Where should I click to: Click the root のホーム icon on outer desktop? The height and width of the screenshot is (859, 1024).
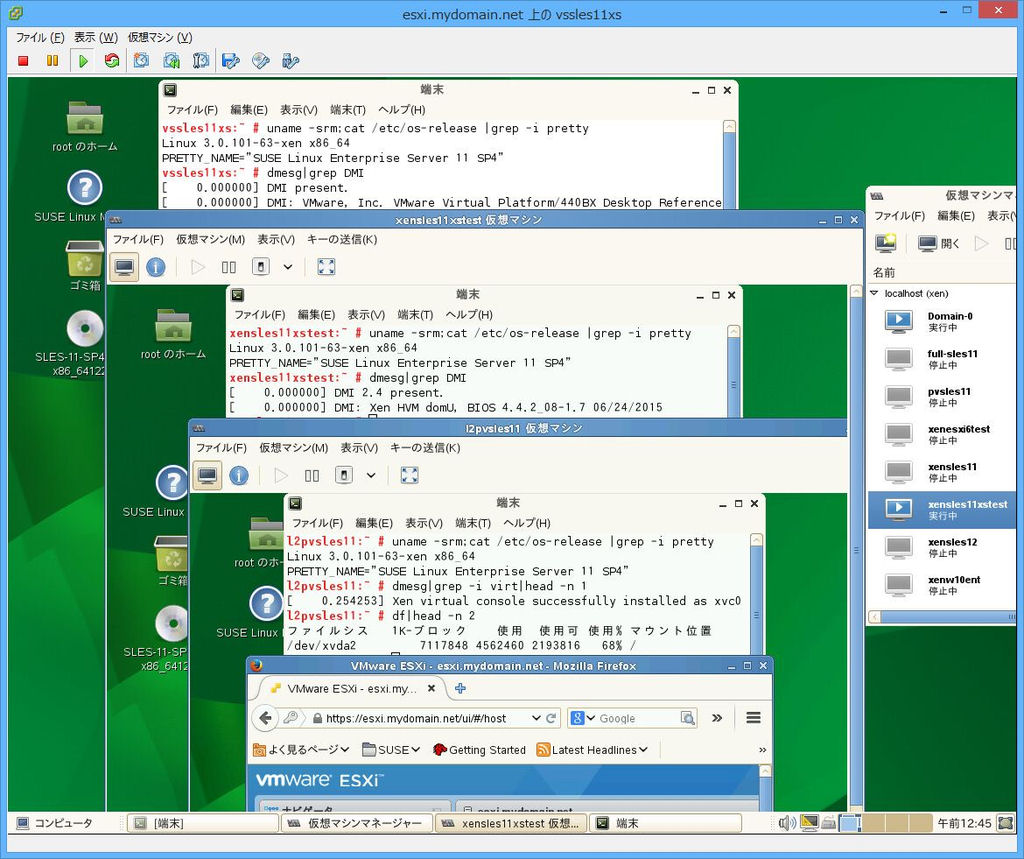click(x=85, y=127)
